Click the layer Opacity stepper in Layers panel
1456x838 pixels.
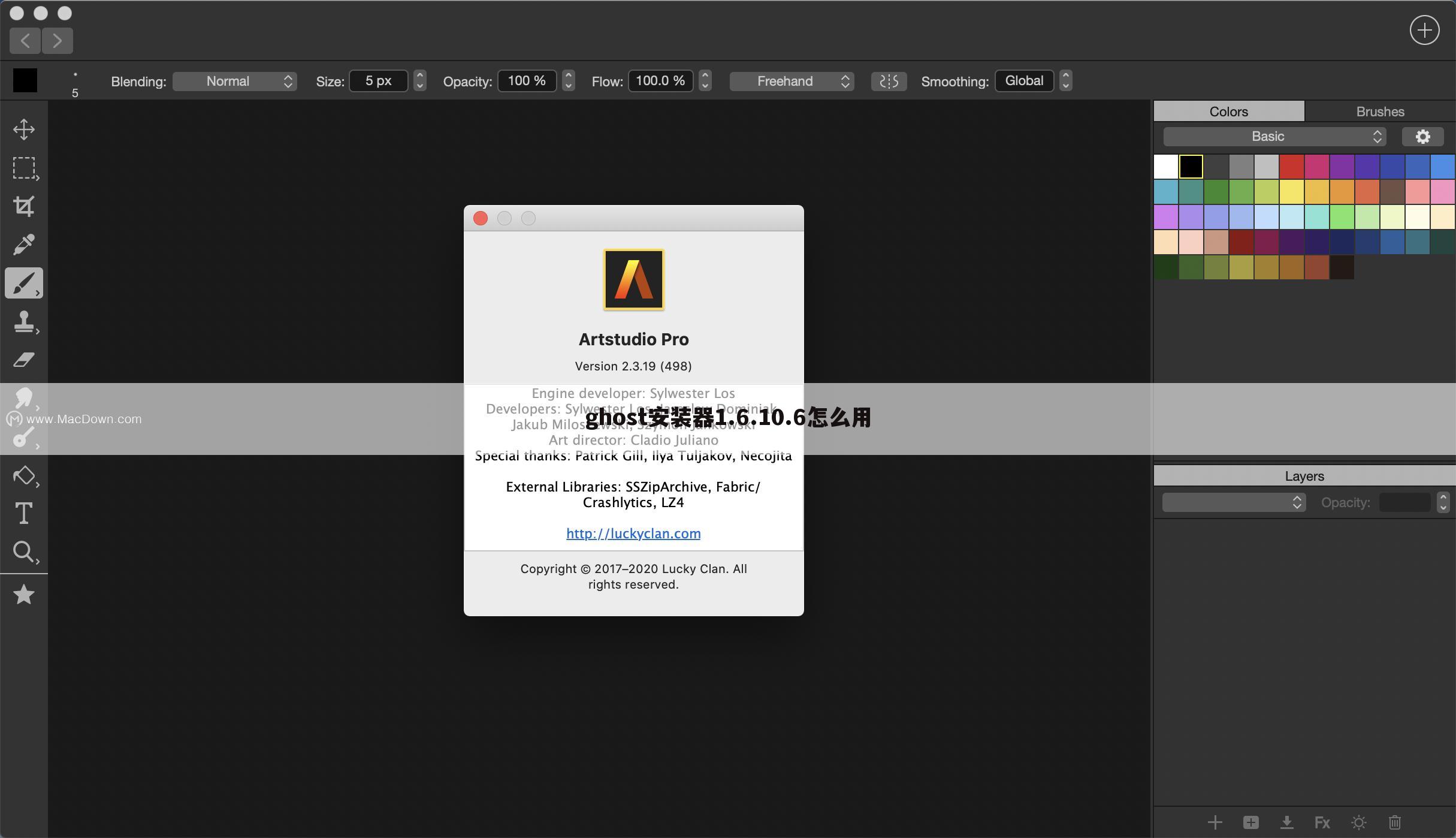point(1443,502)
